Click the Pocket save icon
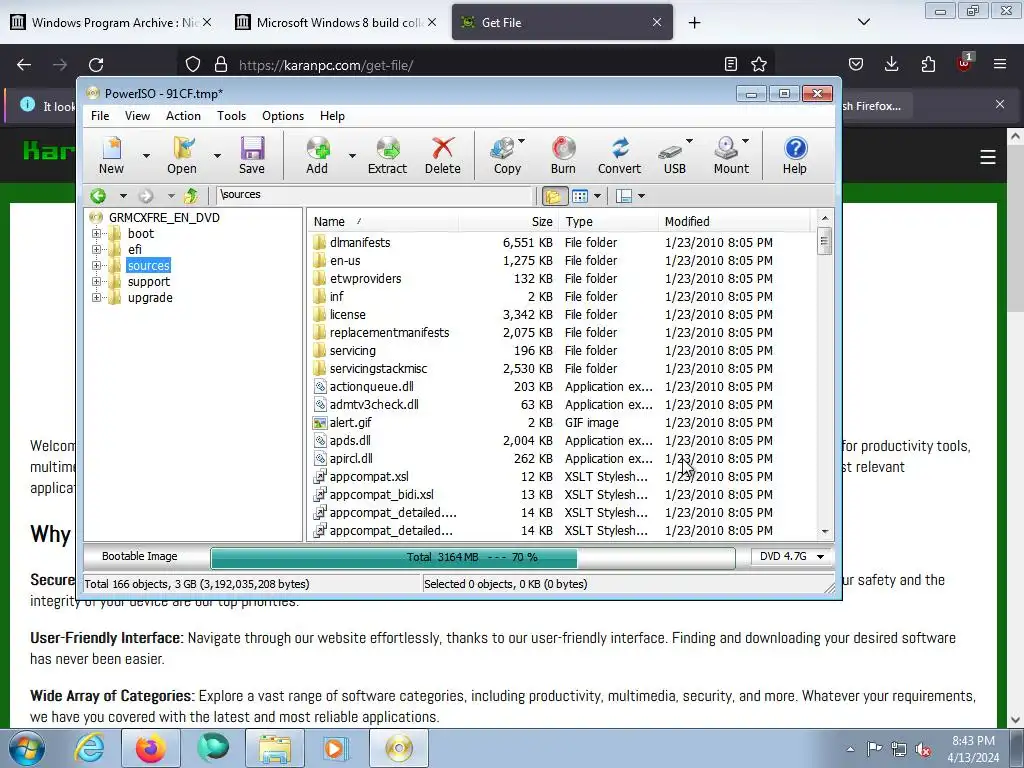 (x=856, y=64)
